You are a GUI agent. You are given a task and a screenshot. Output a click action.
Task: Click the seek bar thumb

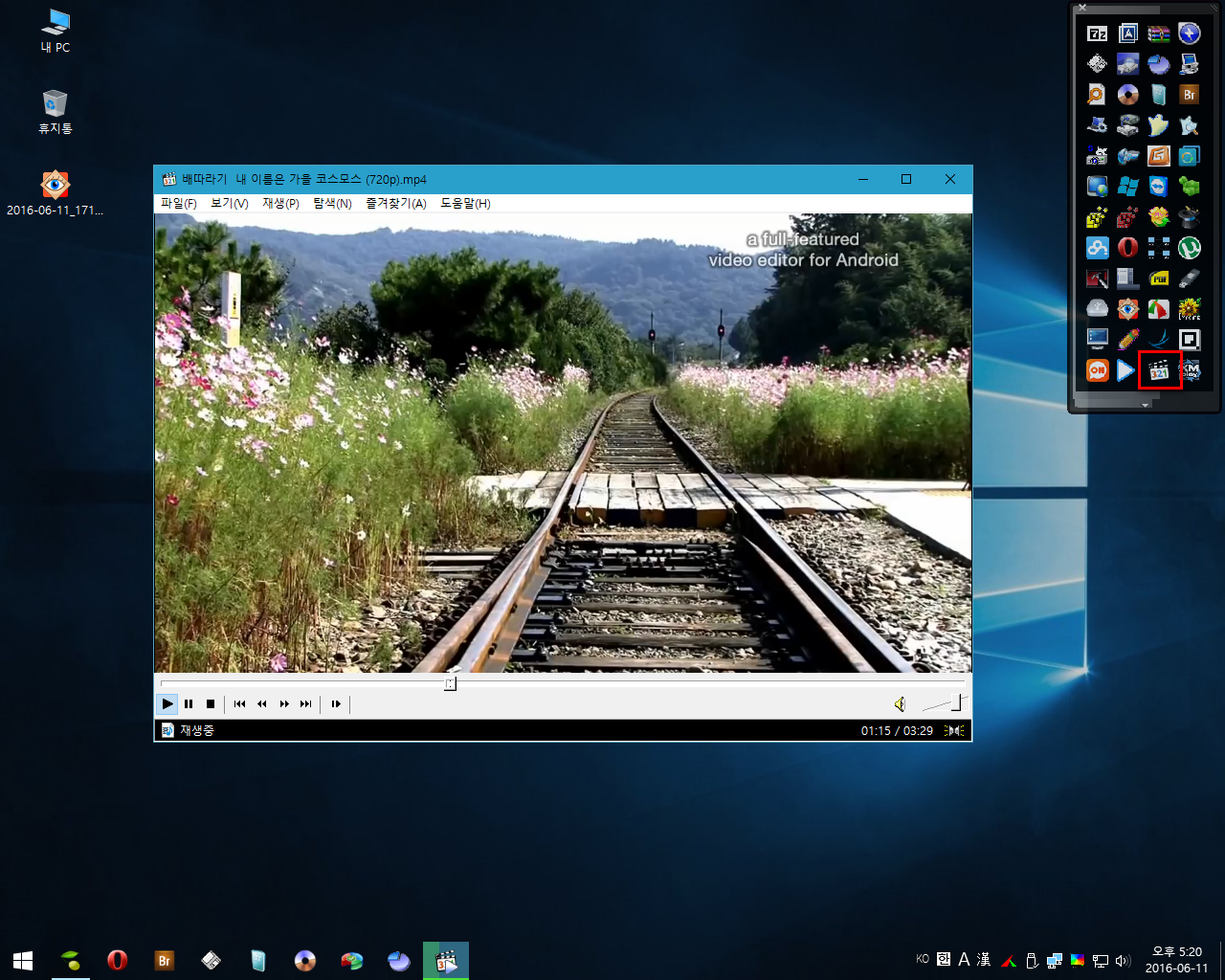pos(450,683)
